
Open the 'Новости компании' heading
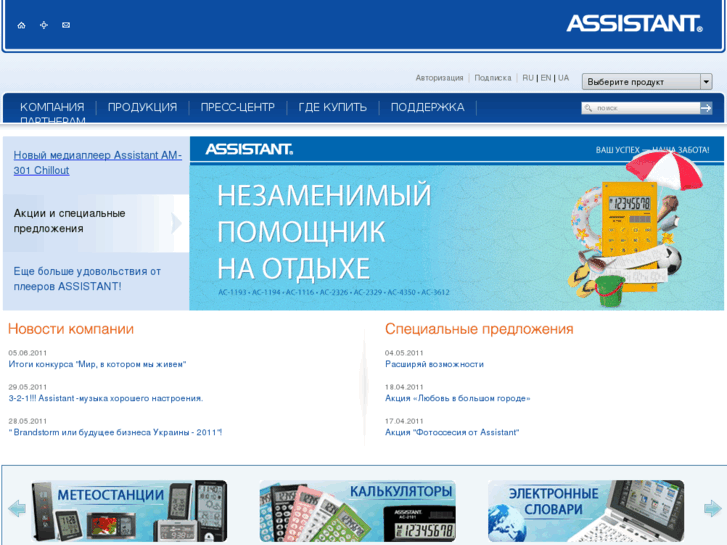coord(70,329)
